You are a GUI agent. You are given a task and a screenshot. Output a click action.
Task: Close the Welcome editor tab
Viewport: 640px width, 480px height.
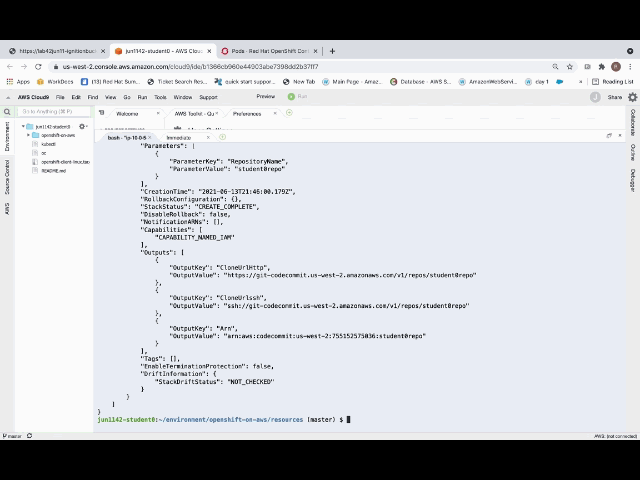[158, 113]
